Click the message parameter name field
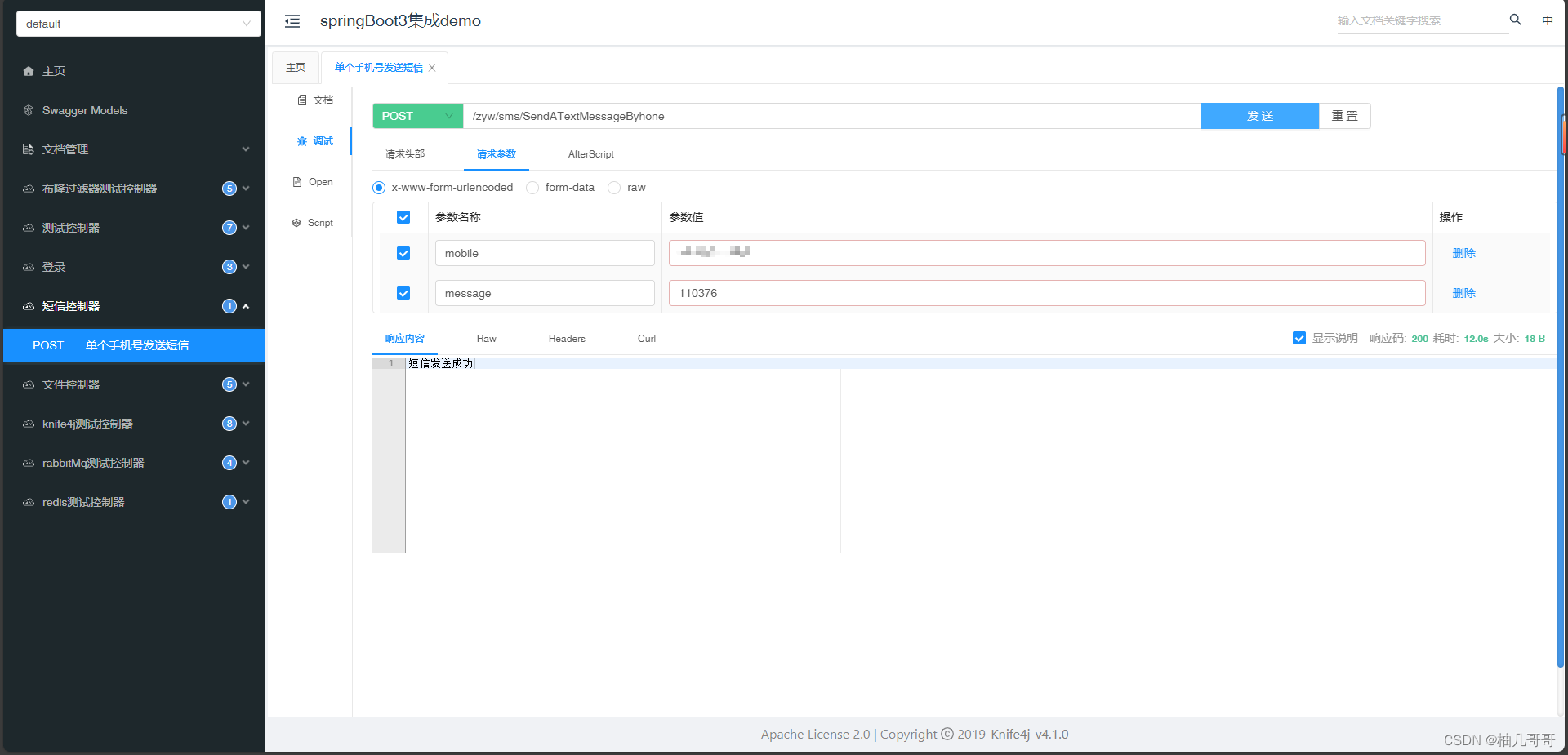Screen dimensions: 1568x755 point(545,293)
